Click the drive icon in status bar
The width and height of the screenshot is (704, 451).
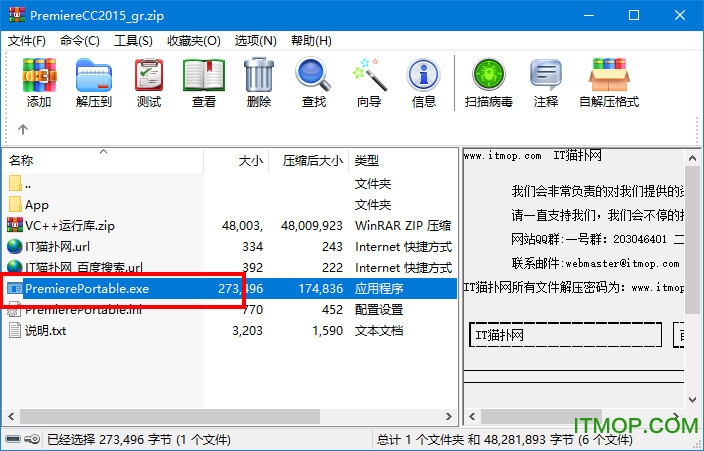click(13, 439)
